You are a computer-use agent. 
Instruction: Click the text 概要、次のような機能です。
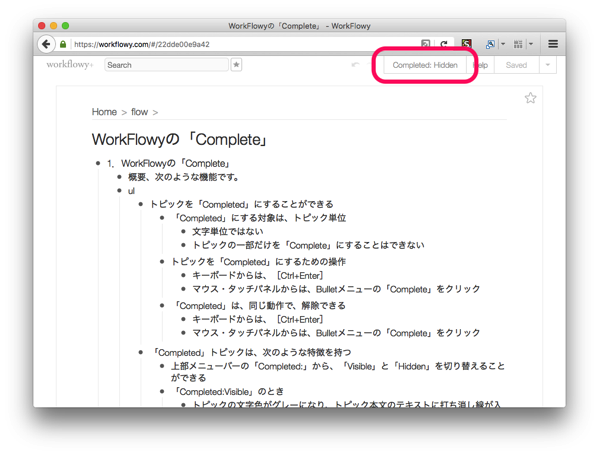pyautogui.click(x=183, y=177)
